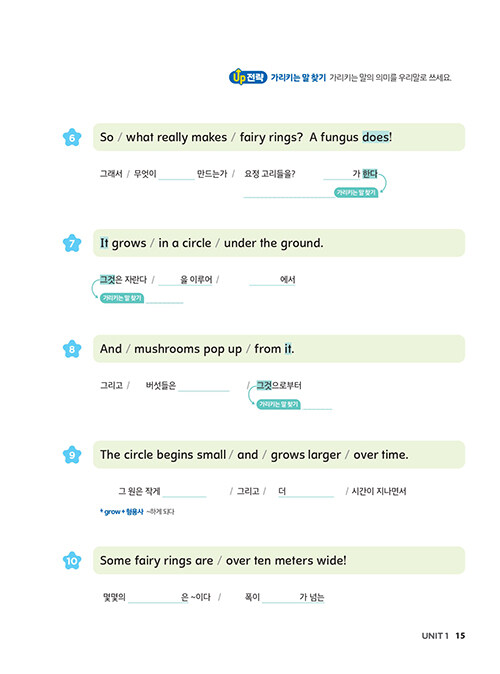Click the UNIT 1 page number 15
Viewport: 500px width, 674px height.
point(460,635)
